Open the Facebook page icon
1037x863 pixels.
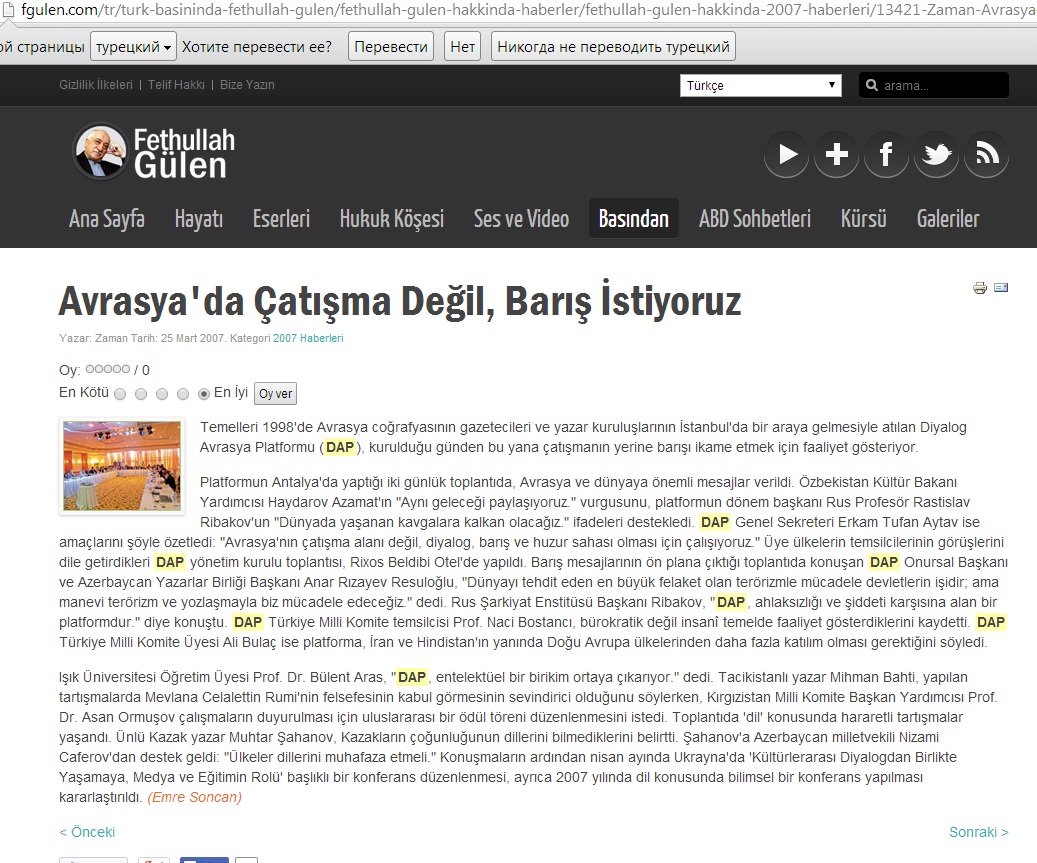click(886, 154)
